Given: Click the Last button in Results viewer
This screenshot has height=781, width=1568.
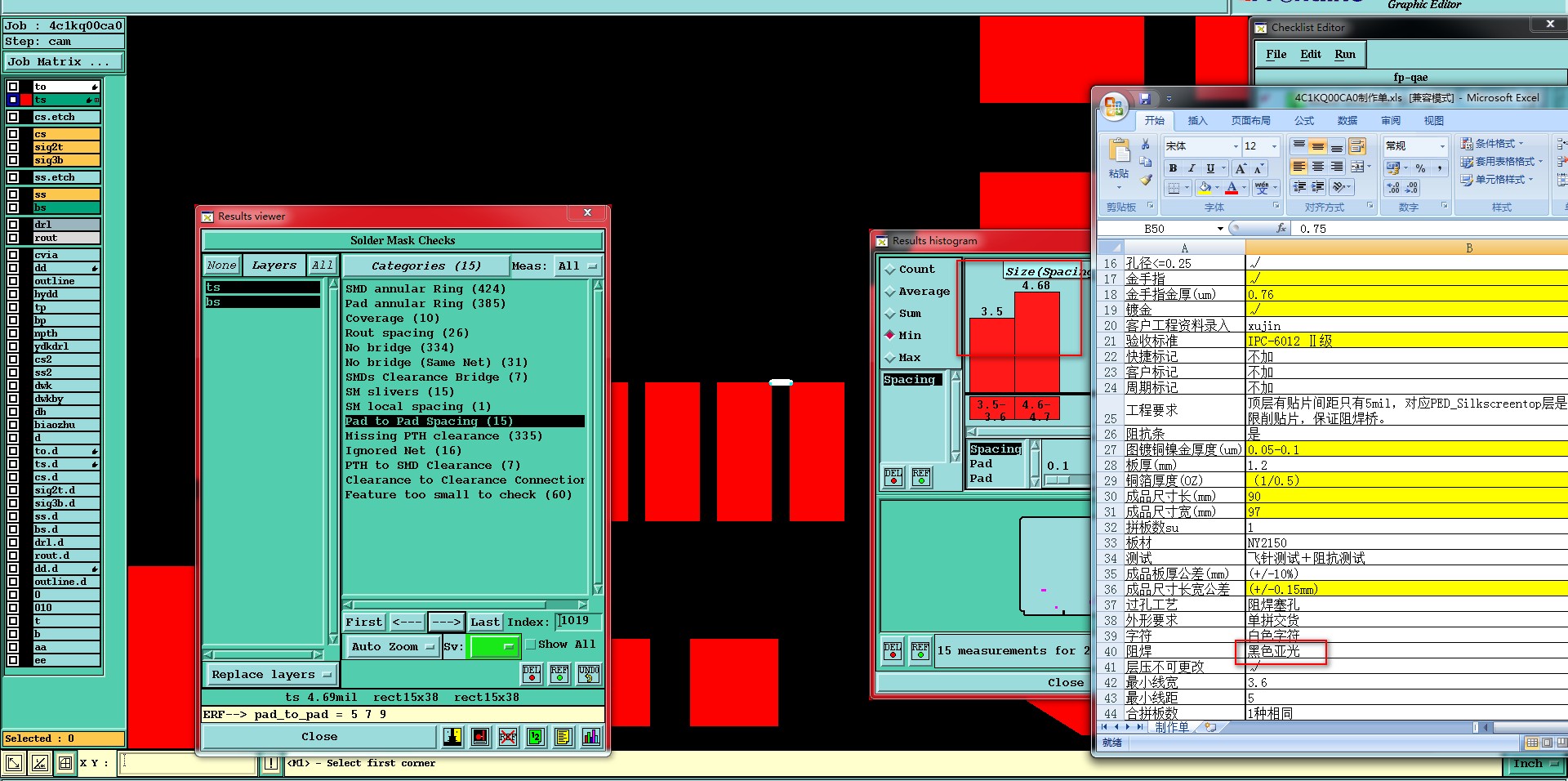Looking at the screenshot, I should [x=485, y=622].
